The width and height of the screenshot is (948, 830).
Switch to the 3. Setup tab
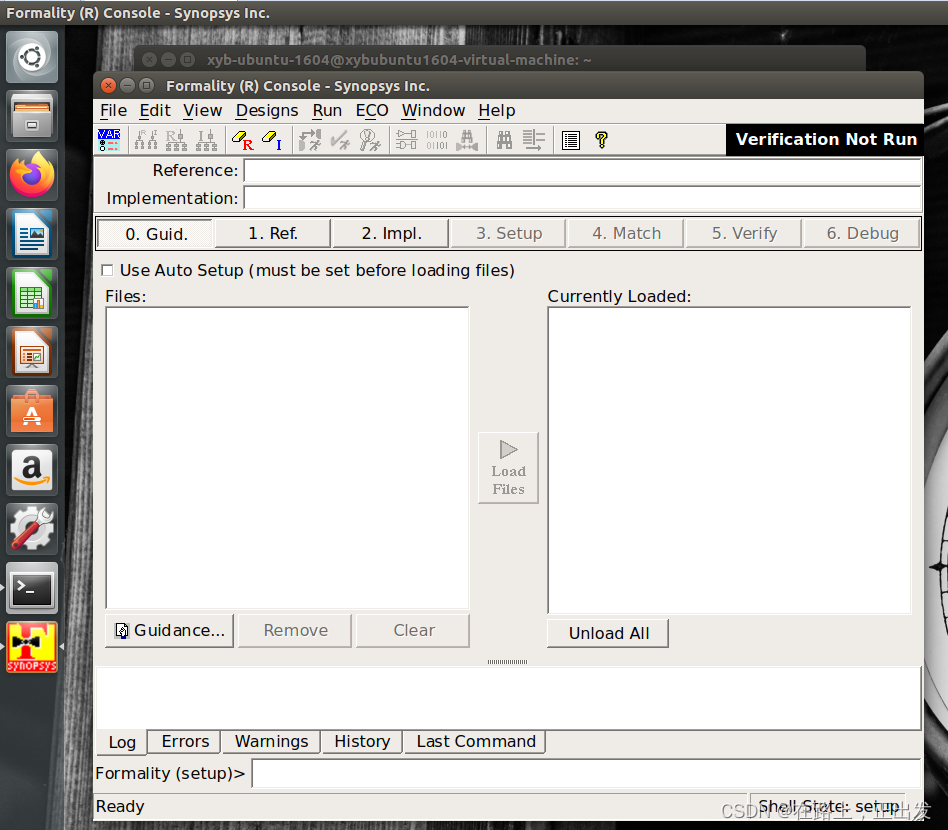(509, 233)
